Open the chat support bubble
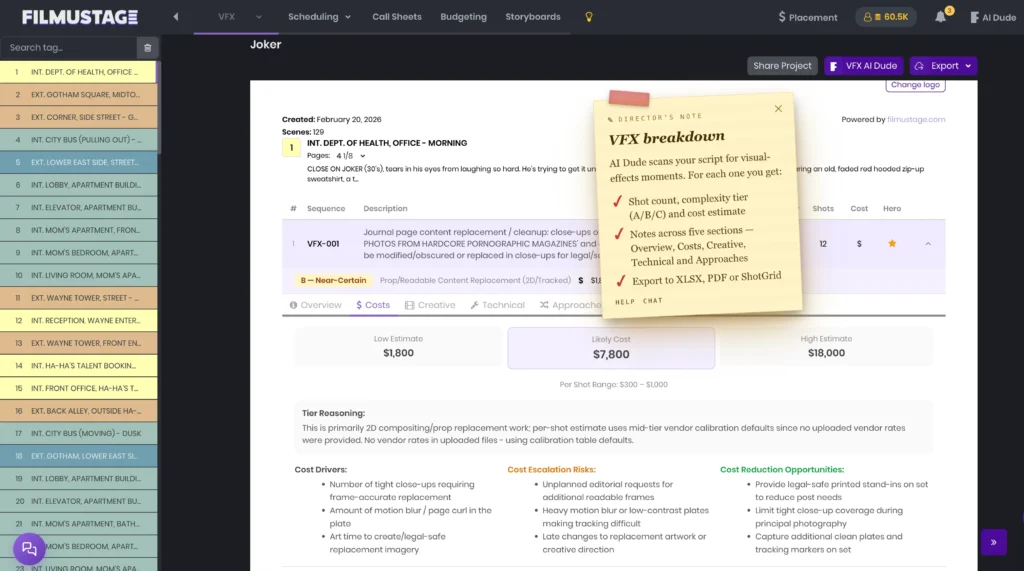 coord(29,549)
